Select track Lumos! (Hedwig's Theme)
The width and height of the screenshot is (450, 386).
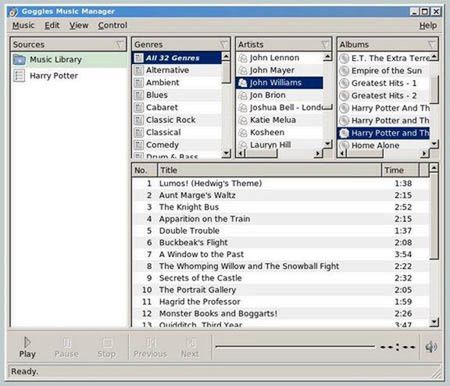281,183
